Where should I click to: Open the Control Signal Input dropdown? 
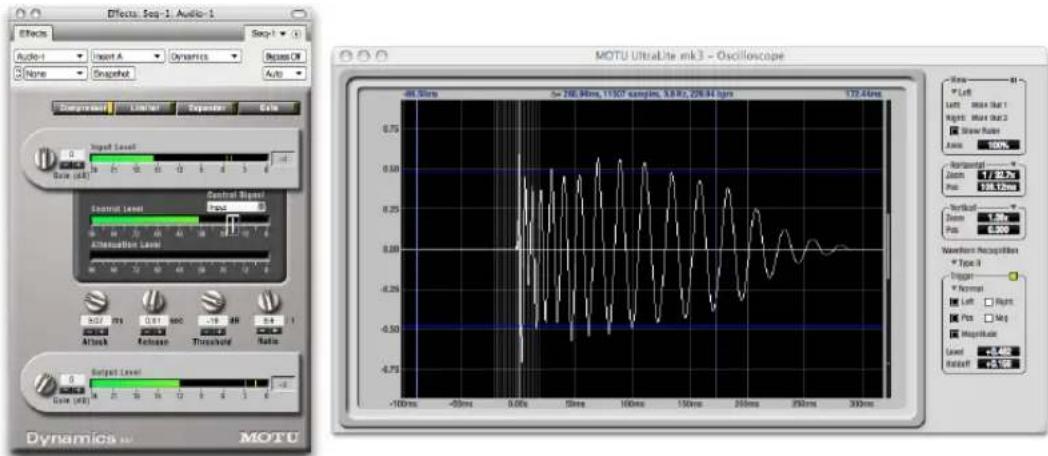pos(235,207)
